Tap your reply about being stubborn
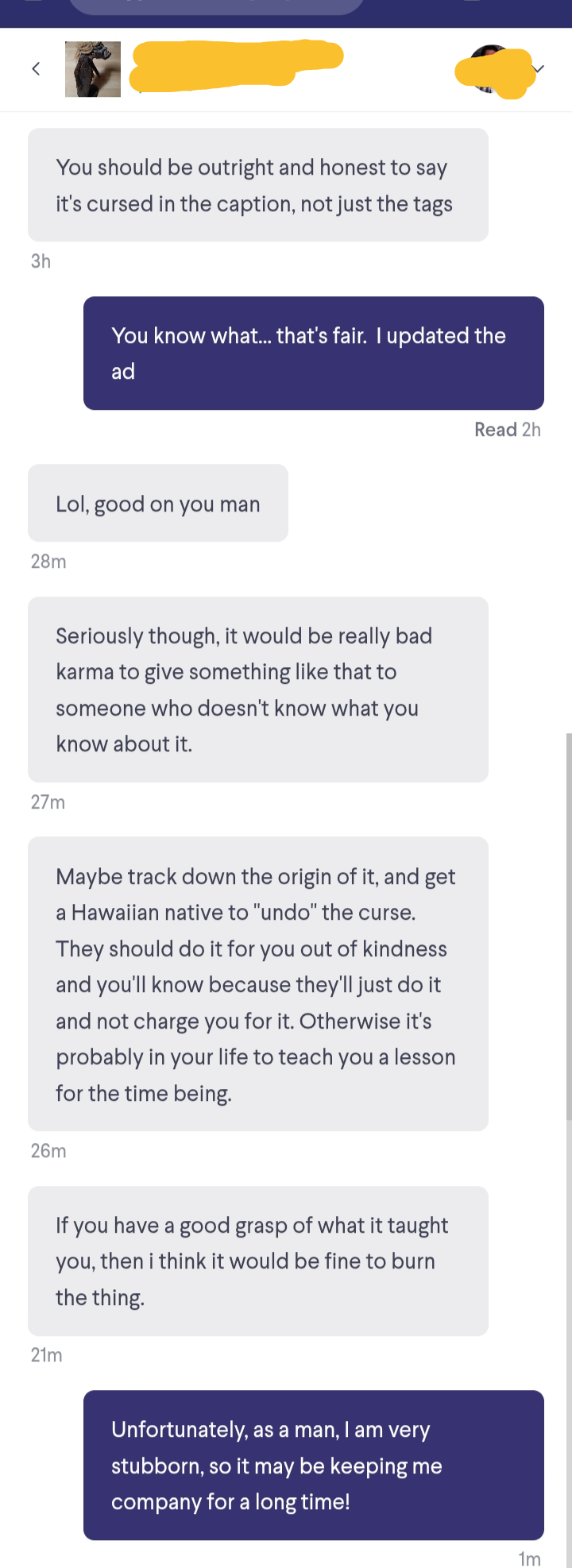This screenshot has width=572, height=1568. tap(313, 1466)
